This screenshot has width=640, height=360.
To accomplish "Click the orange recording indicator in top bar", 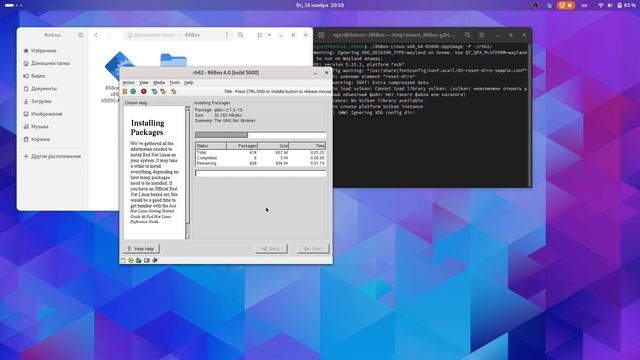I will [566, 5].
